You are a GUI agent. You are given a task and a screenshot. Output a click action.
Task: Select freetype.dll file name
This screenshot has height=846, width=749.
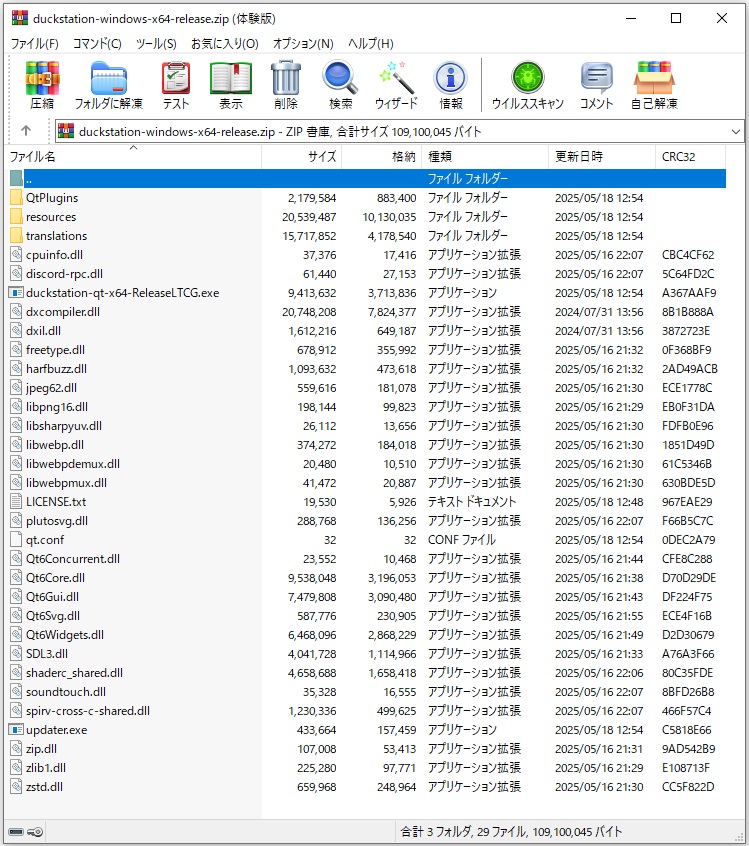pos(55,350)
